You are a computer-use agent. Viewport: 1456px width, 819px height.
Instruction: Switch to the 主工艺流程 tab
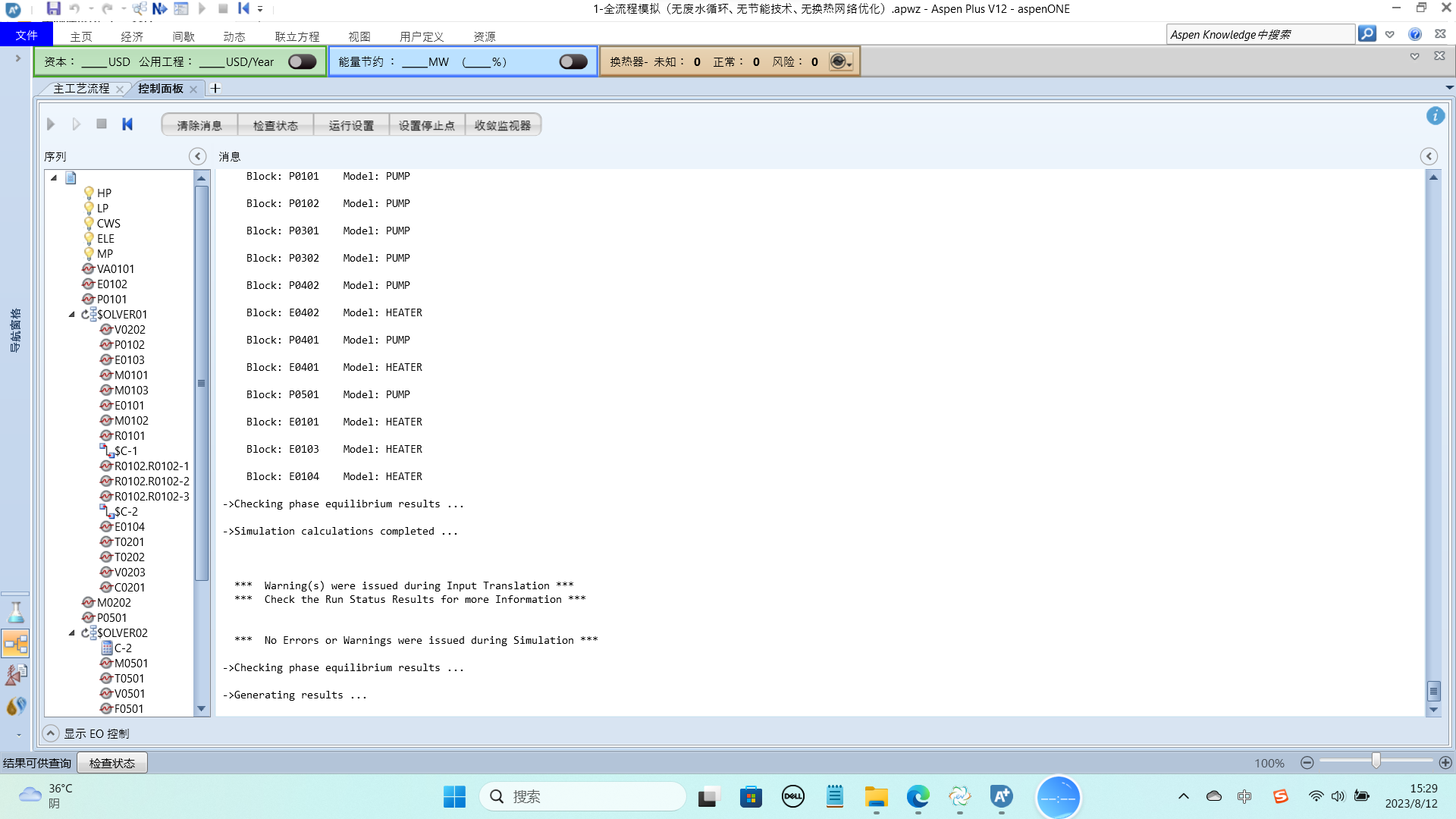[x=81, y=89]
